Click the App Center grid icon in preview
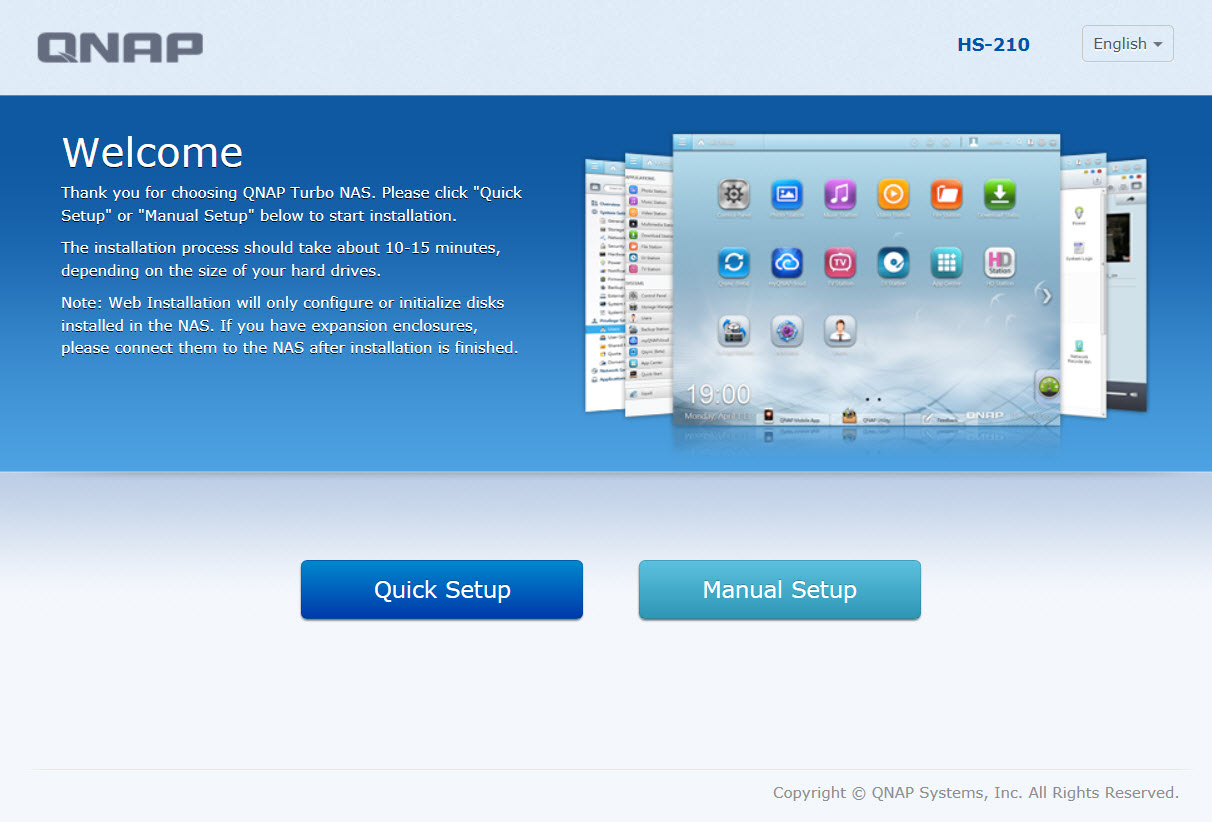Image resolution: width=1212 pixels, height=822 pixels. coord(946,263)
